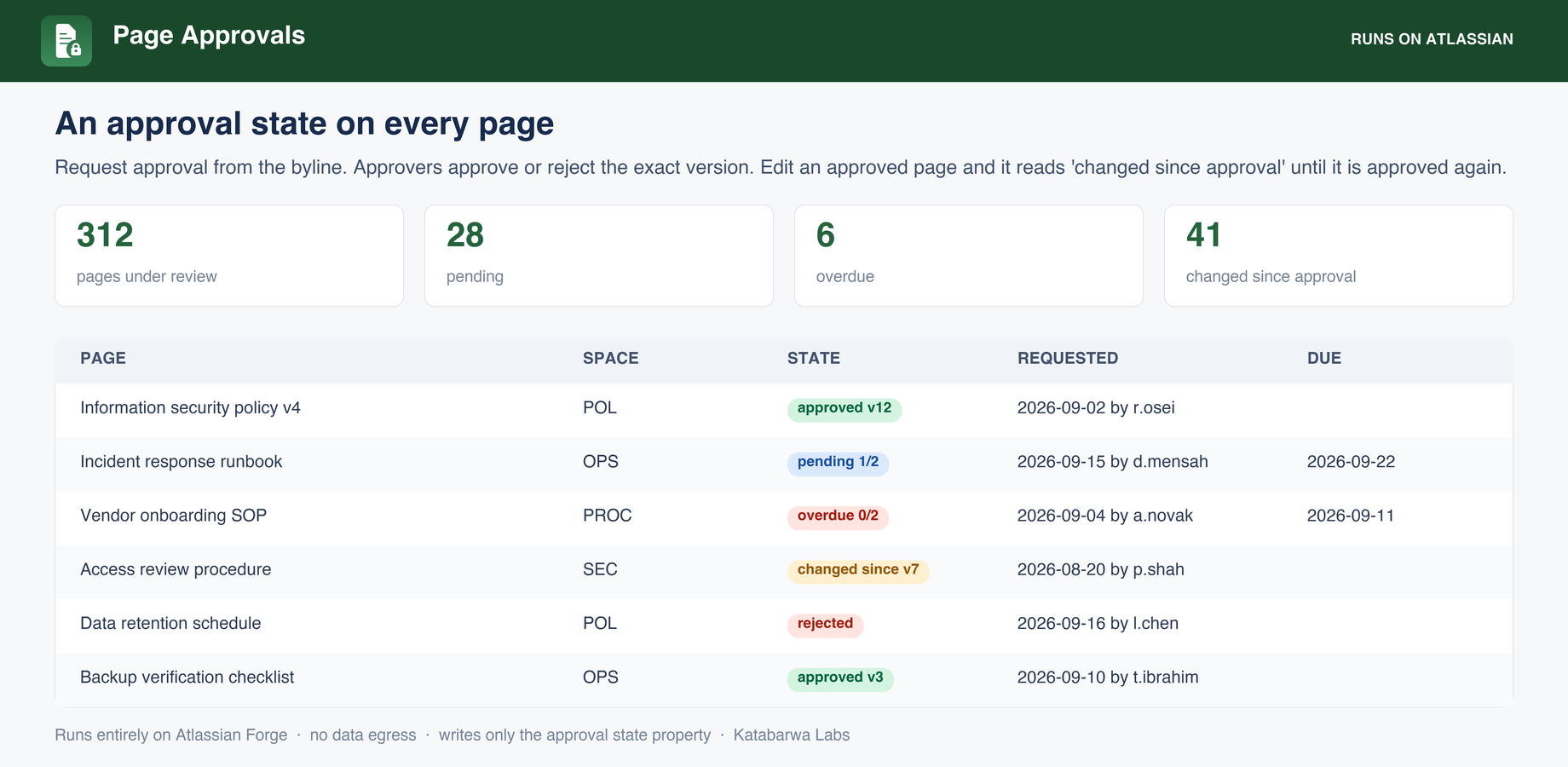1568x767 pixels.
Task: Click the REQUESTED column header
Action: [1068, 358]
